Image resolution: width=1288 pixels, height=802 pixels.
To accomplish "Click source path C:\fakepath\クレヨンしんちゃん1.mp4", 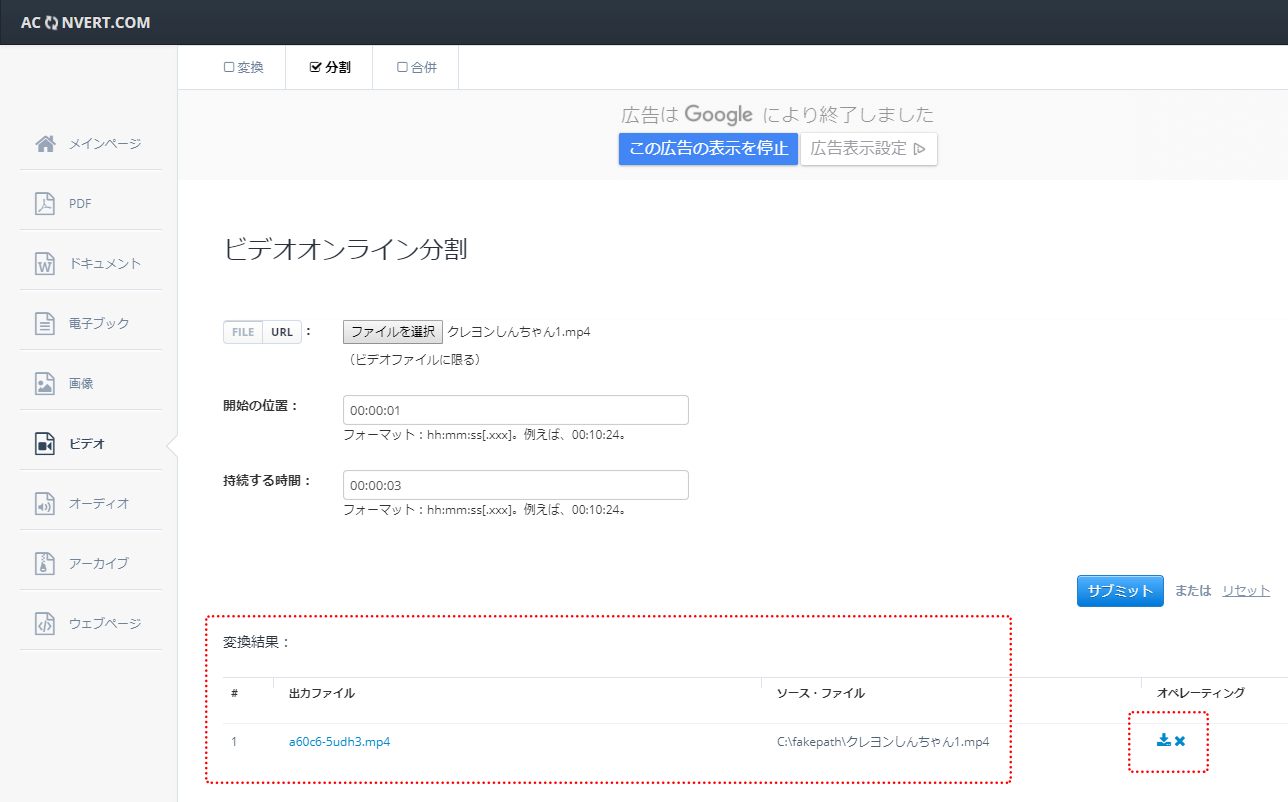I will (x=883, y=742).
